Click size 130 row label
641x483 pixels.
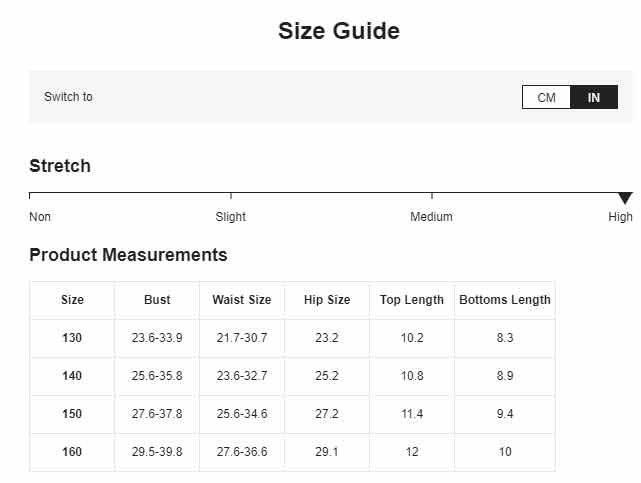[x=72, y=338]
